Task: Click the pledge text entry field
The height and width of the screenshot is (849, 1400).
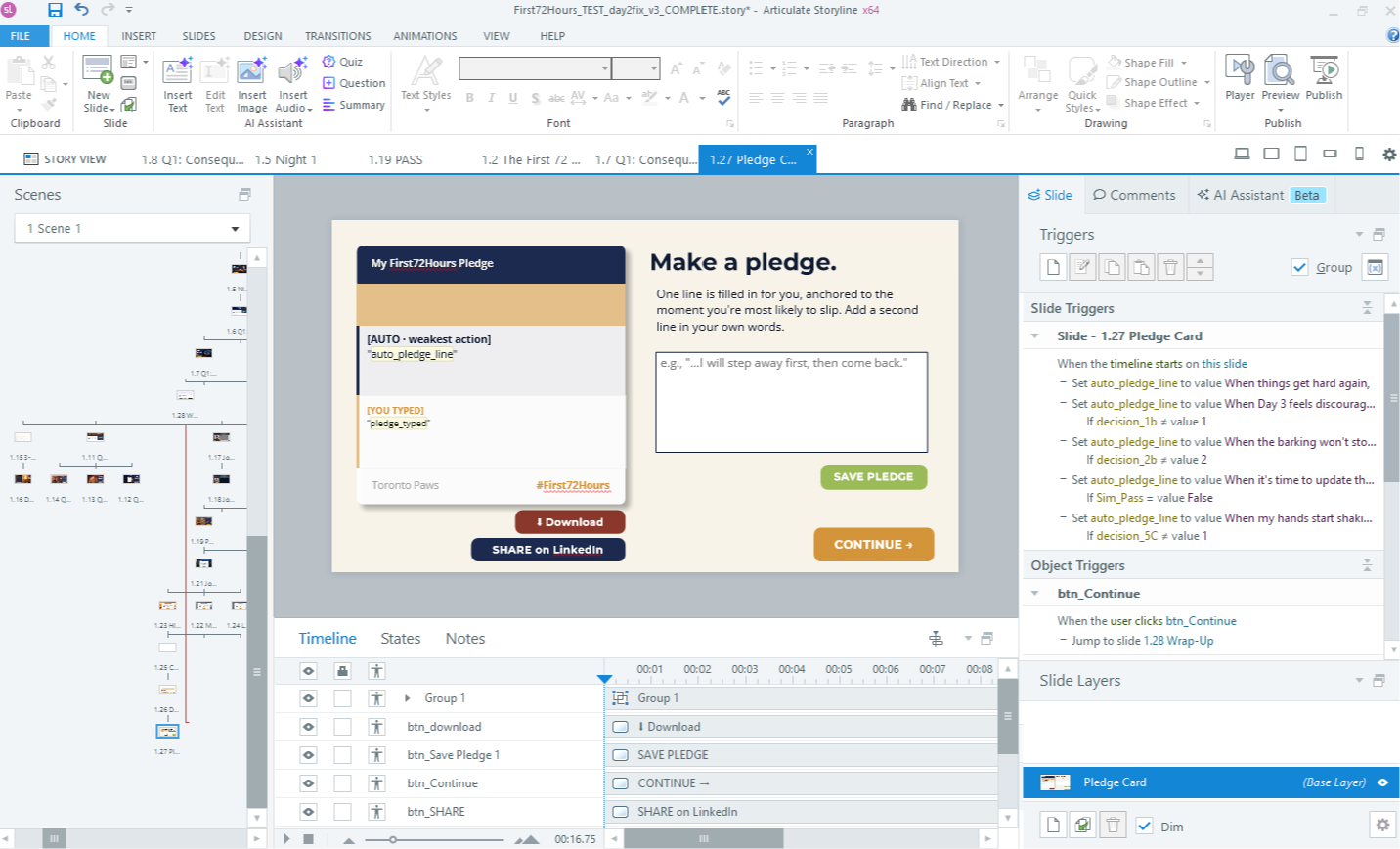Action: (x=791, y=402)
